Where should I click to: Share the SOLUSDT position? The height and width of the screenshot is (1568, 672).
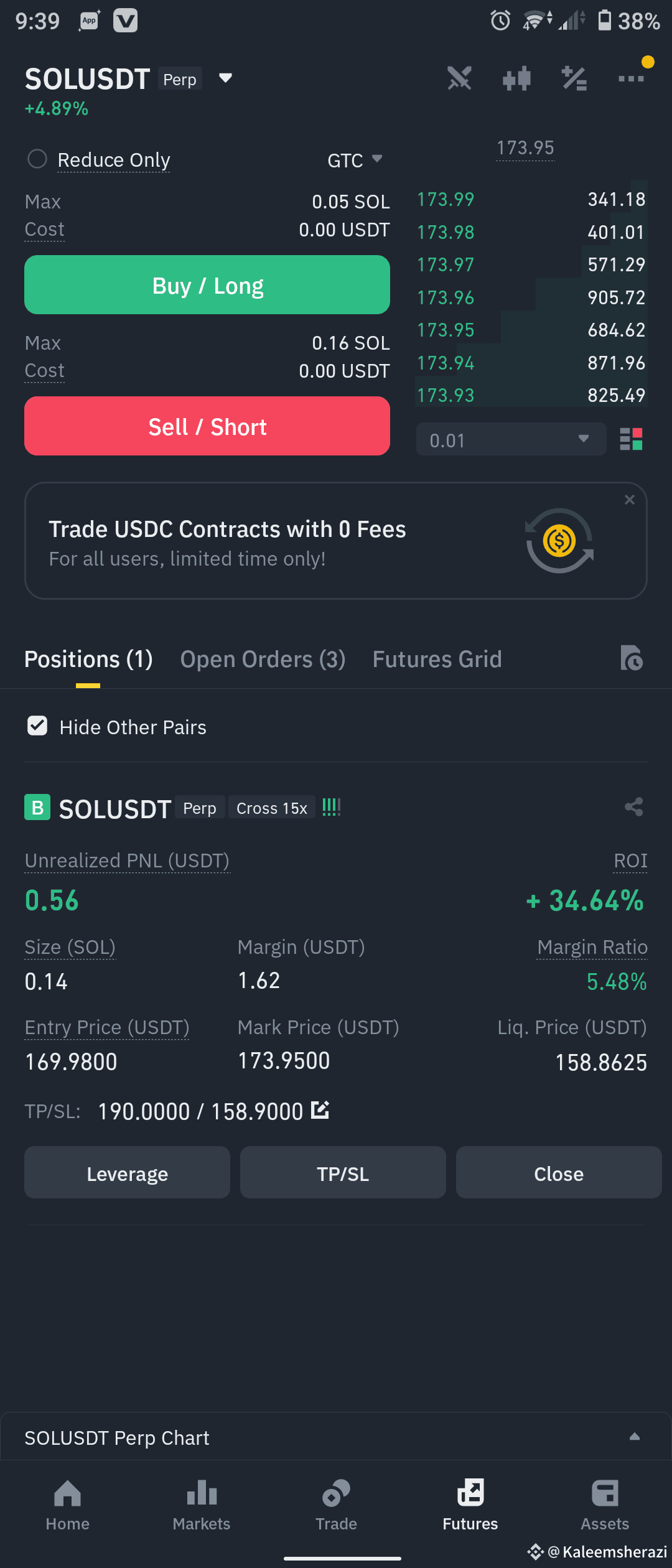(633, 807)
